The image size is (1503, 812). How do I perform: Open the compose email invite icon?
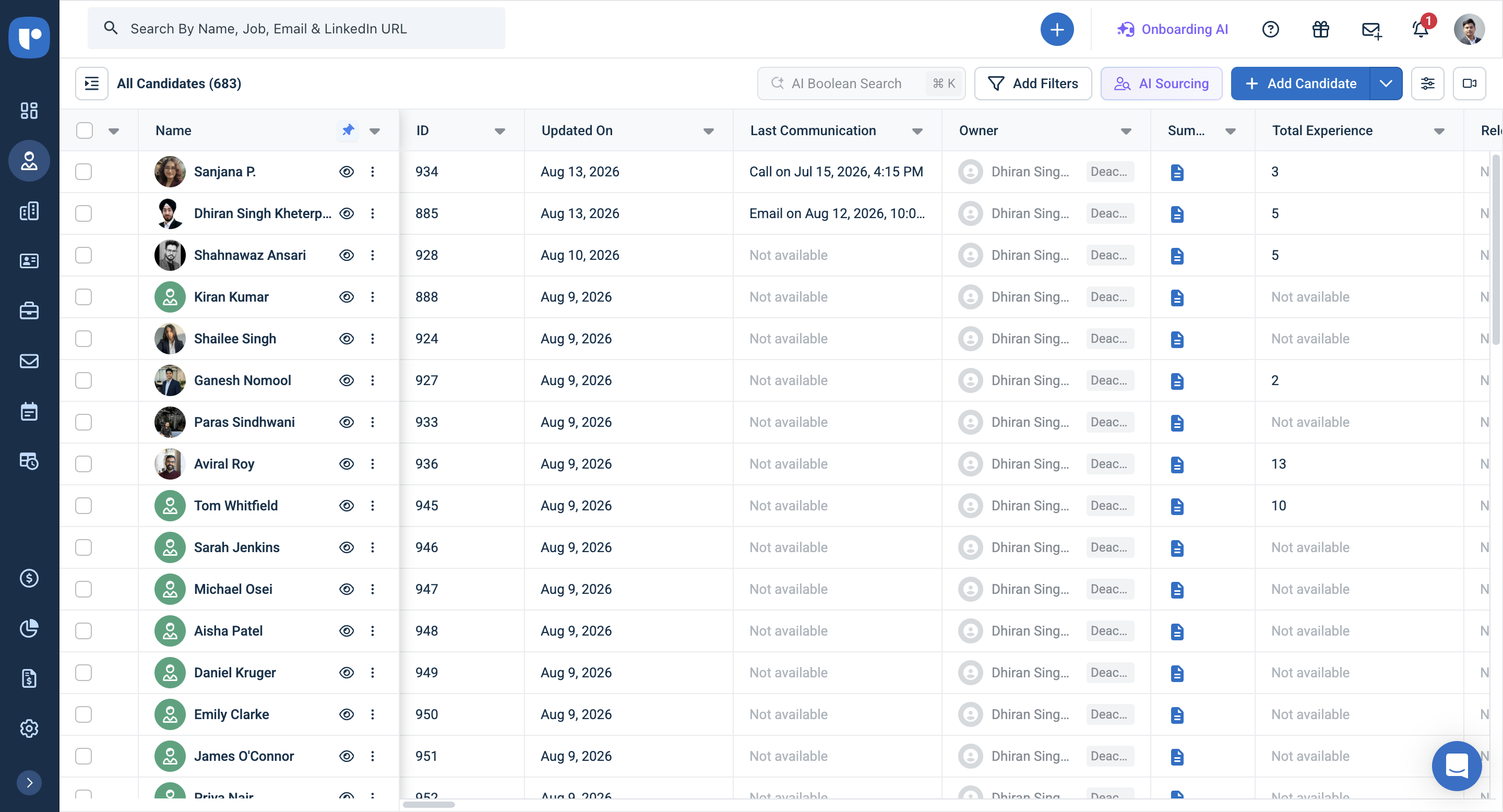[1371, 30]
